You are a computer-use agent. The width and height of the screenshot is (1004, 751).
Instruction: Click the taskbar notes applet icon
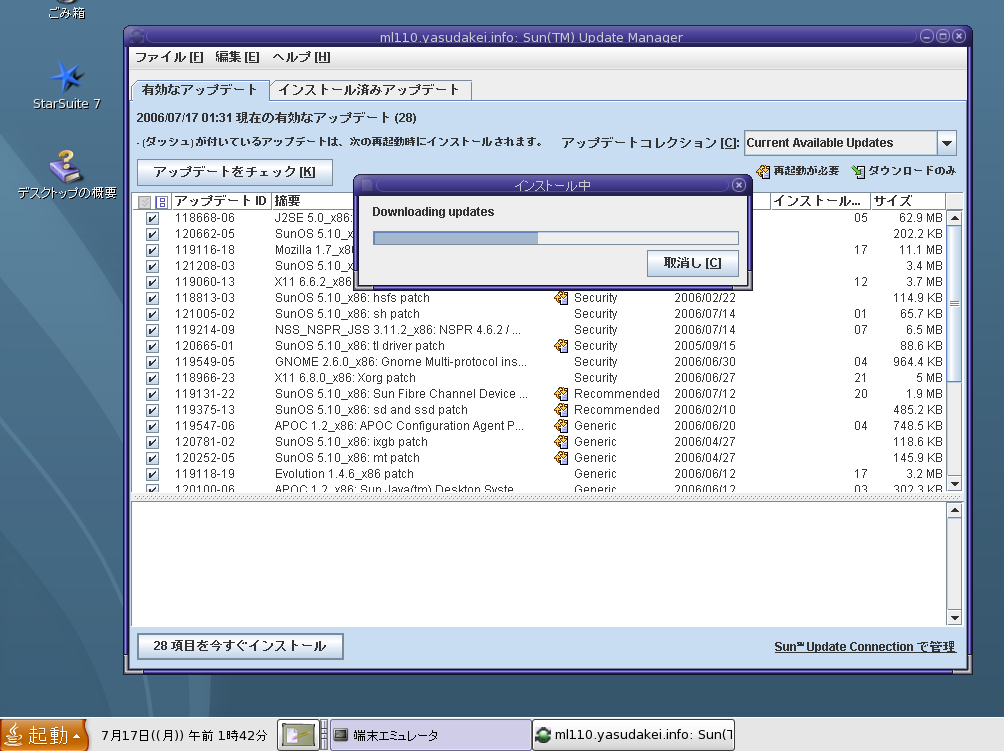click(x=298, y=734)
